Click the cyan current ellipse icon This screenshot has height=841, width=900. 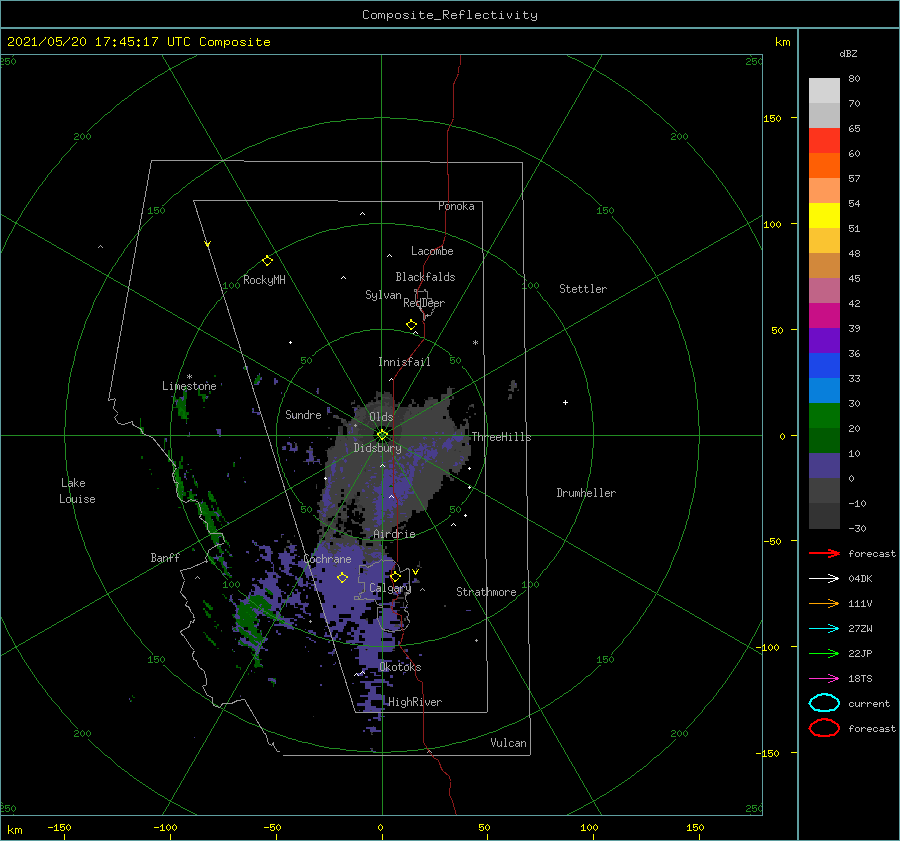pos(824,703)
